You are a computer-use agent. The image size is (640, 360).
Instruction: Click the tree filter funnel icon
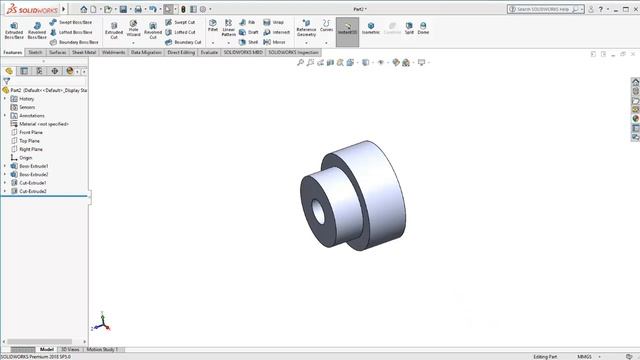tap(7, 81)
